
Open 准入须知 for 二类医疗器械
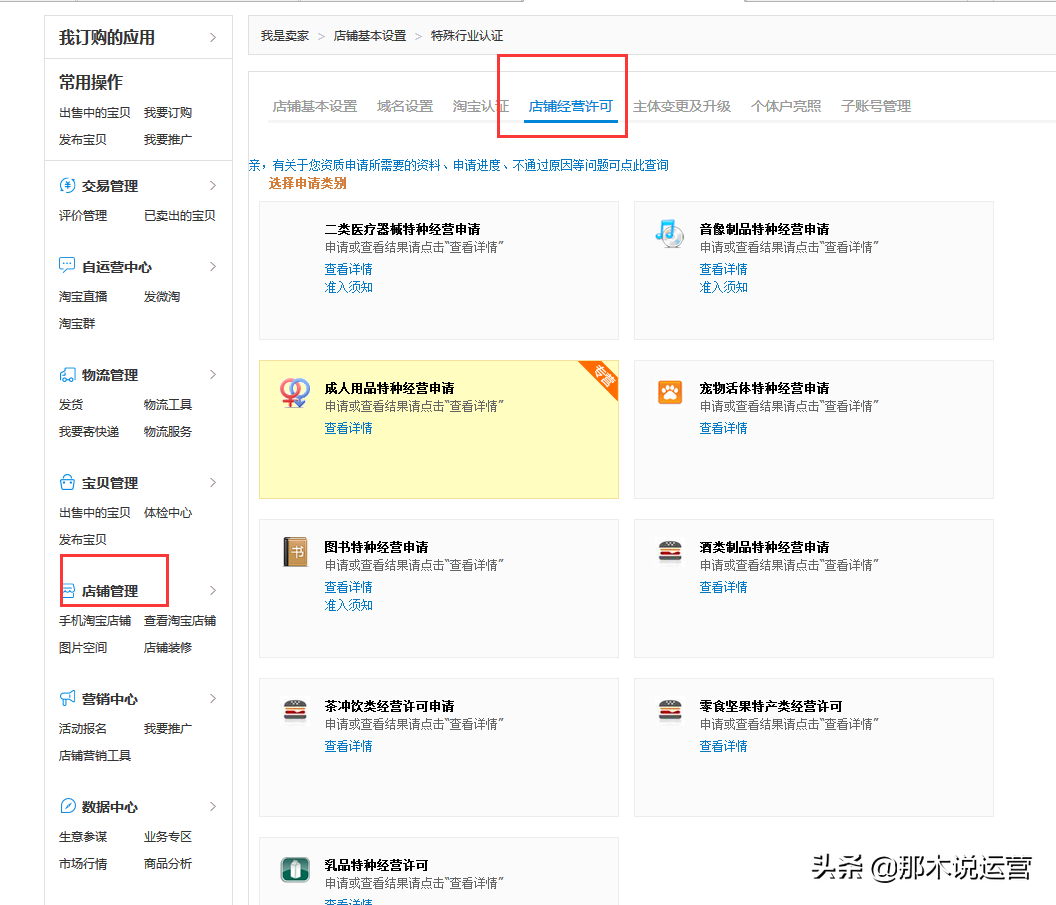click(348, 288)
